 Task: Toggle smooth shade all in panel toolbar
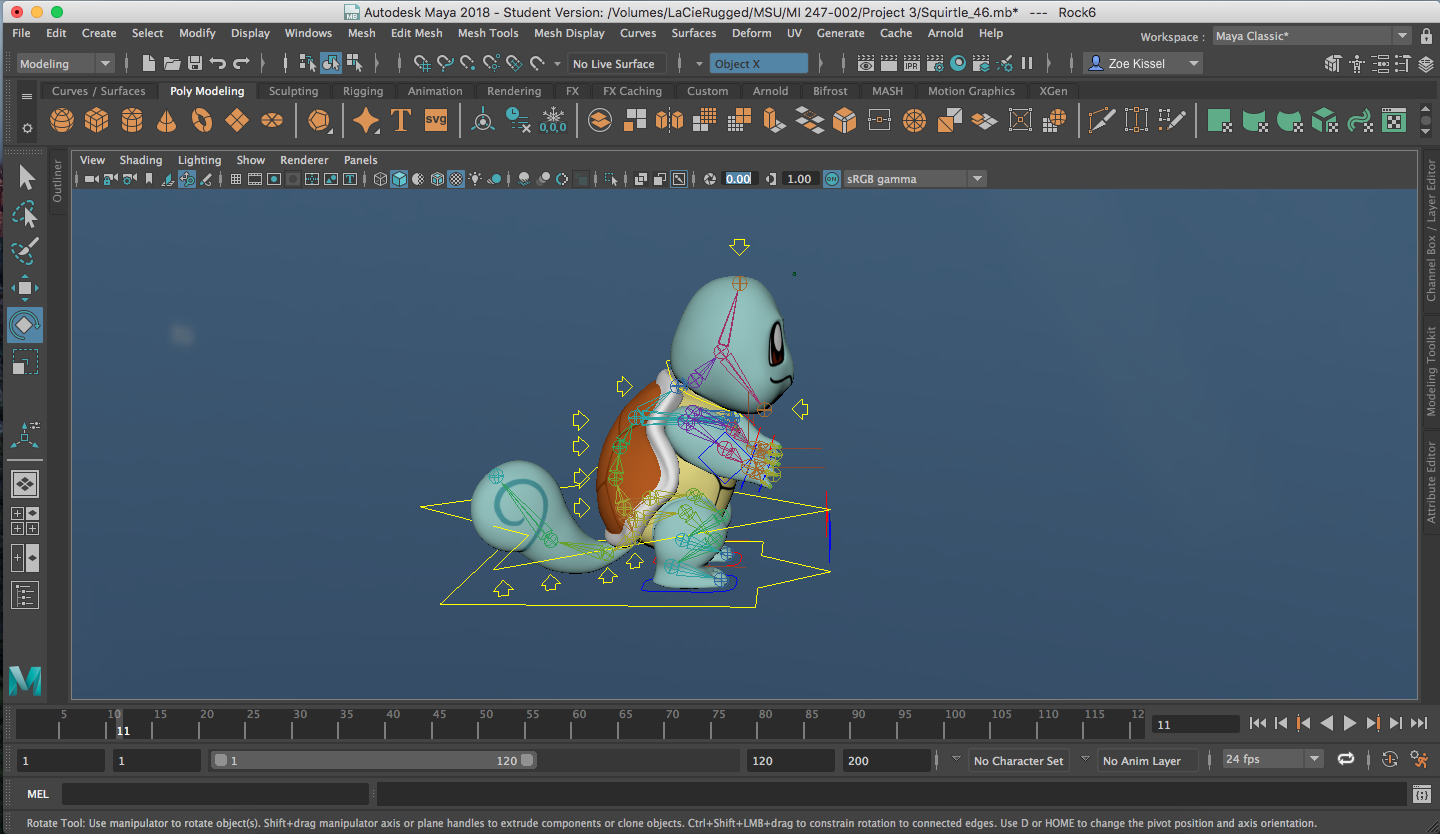click(x=399, y=179)
